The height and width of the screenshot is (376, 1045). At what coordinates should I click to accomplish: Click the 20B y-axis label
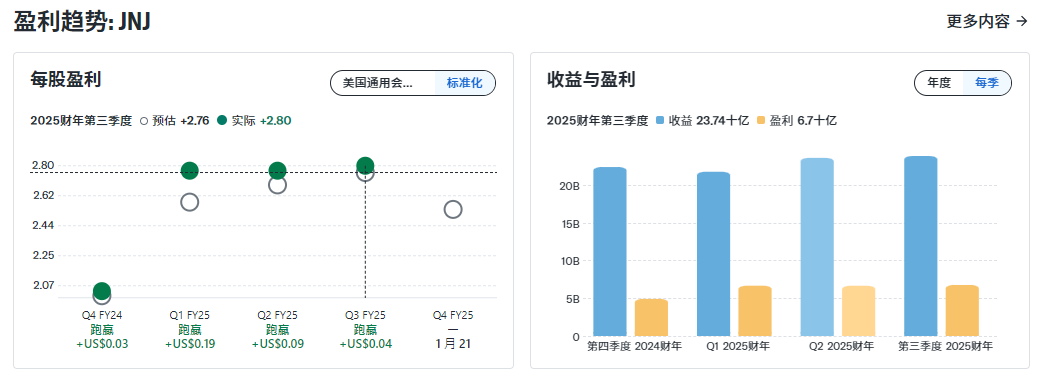(x=571, y=186)
